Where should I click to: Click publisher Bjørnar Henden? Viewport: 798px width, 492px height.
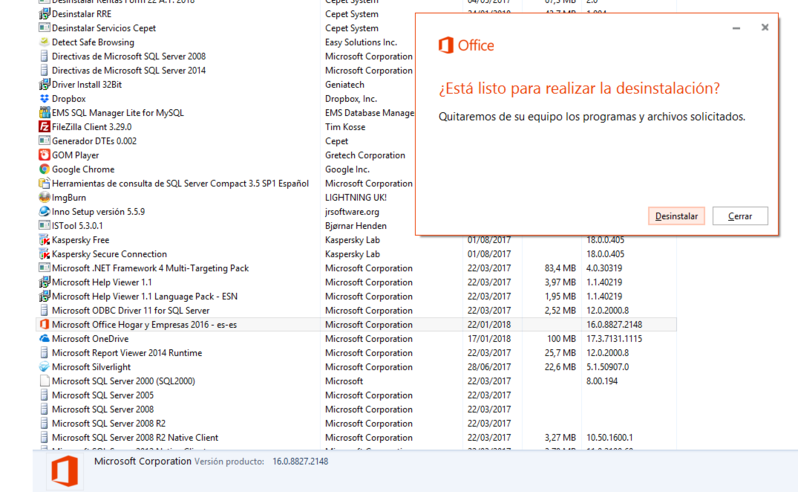[x=356, y=226]
